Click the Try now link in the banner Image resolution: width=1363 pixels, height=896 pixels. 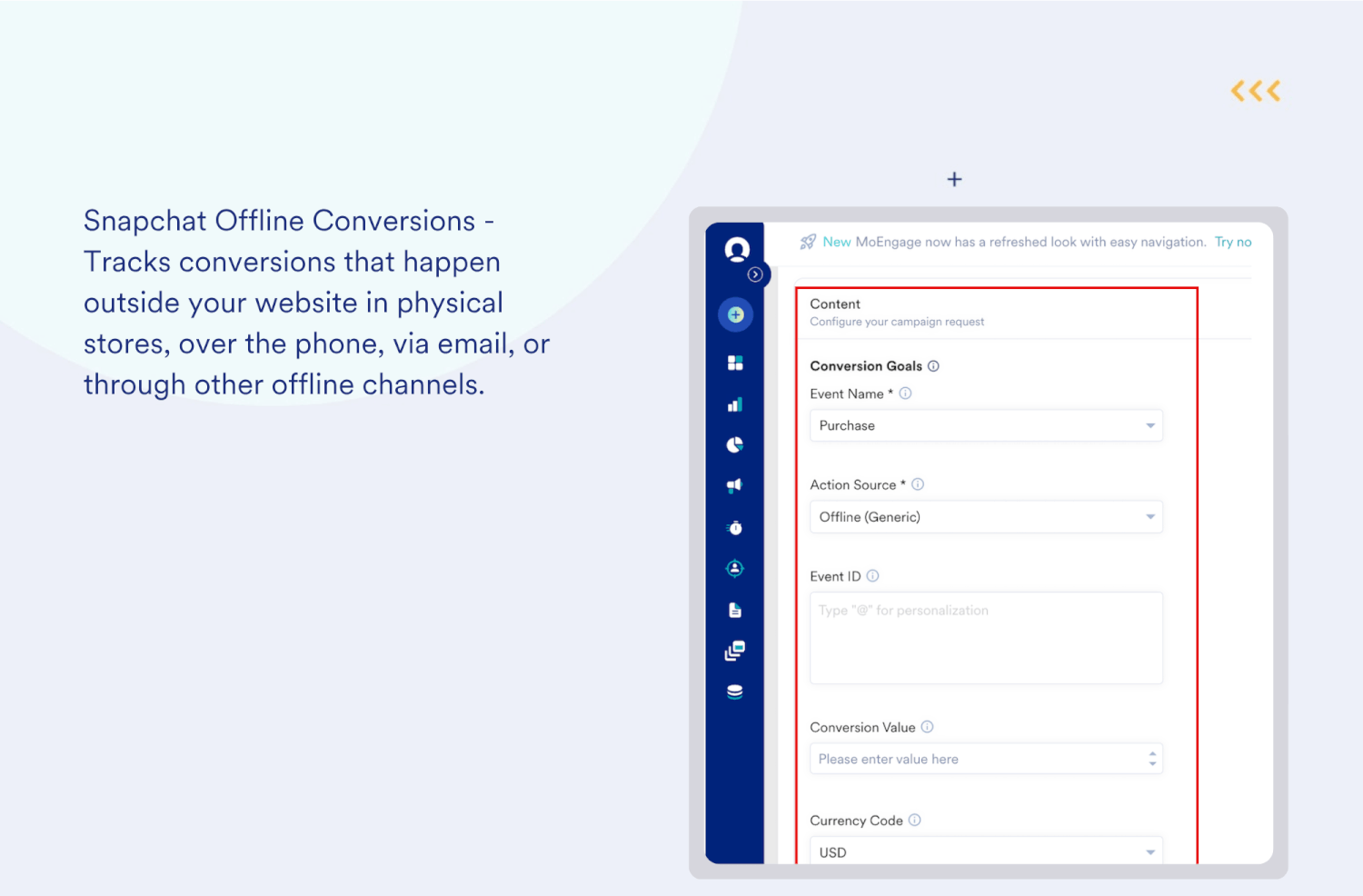pyautogui.click(x=1233, y=242)
